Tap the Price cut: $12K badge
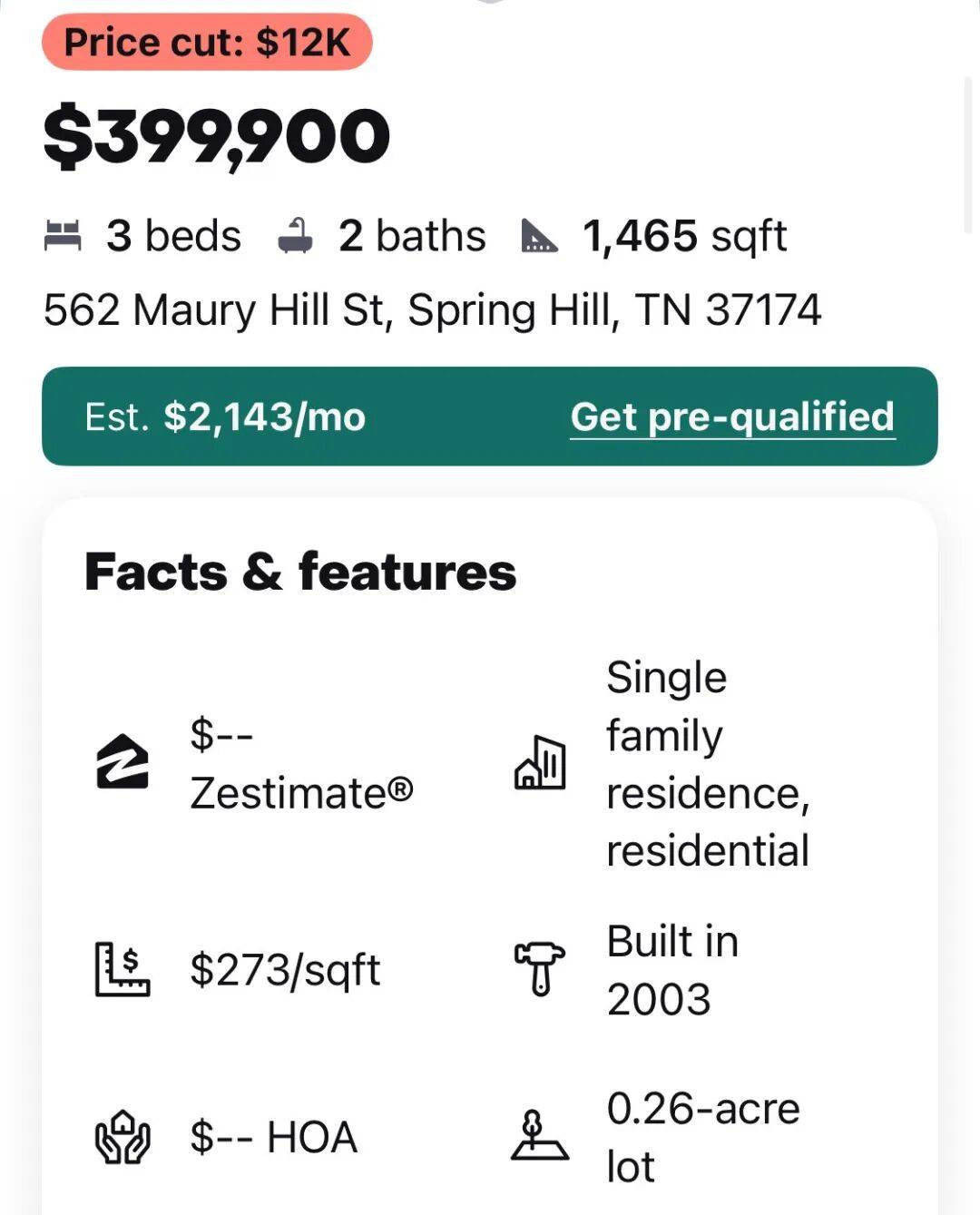The height and width of the screenshot is (1215, 980). click(x=207, y=43)
